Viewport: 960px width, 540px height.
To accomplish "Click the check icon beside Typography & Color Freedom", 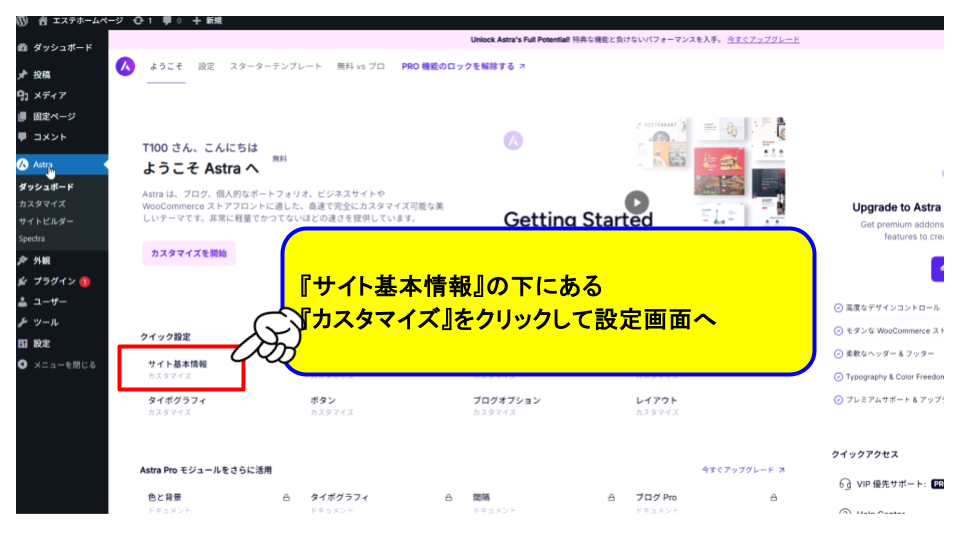I will (x=838, y=377).
